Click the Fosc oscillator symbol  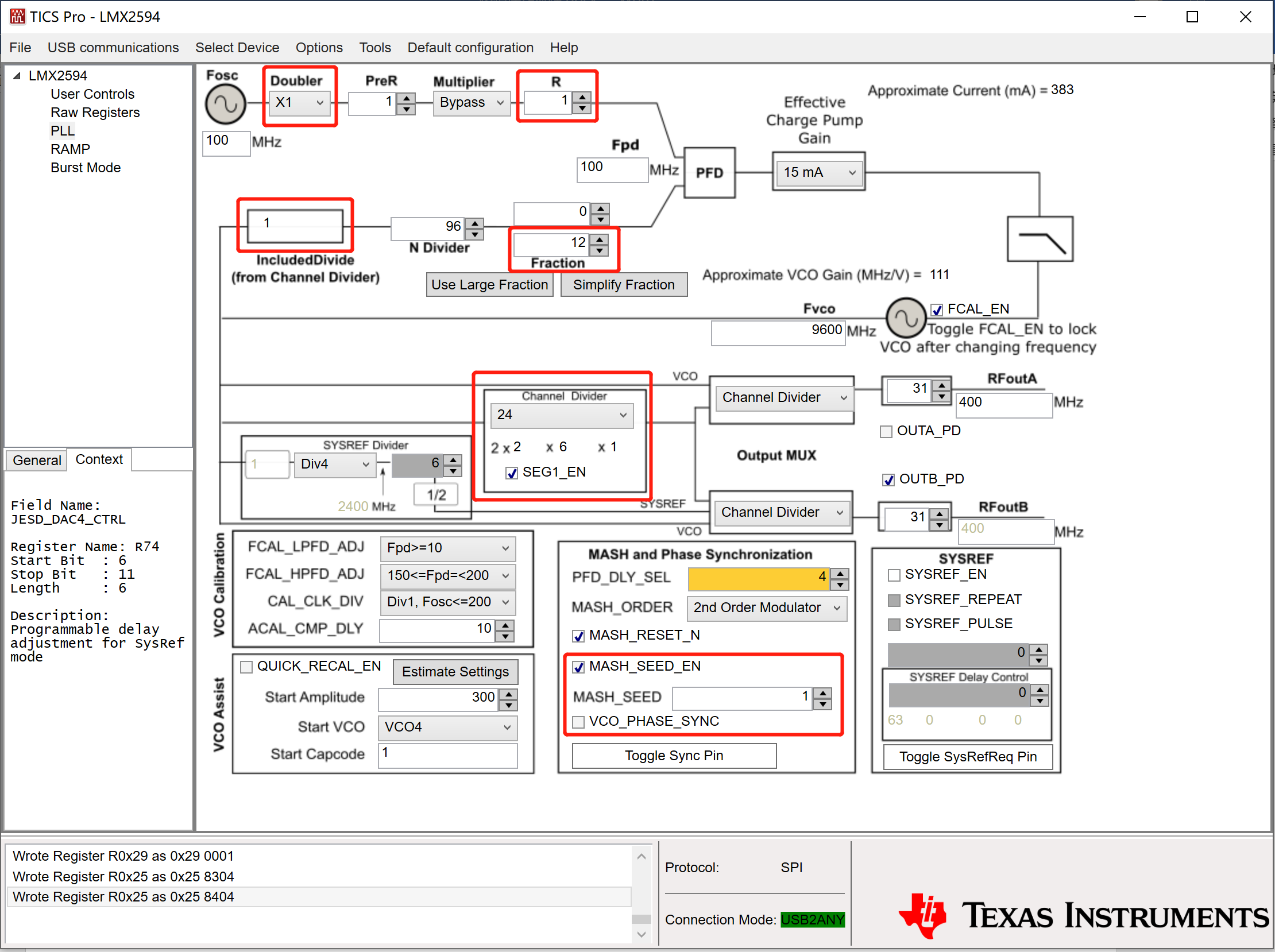pyautogui.click(x=225, y=105)
